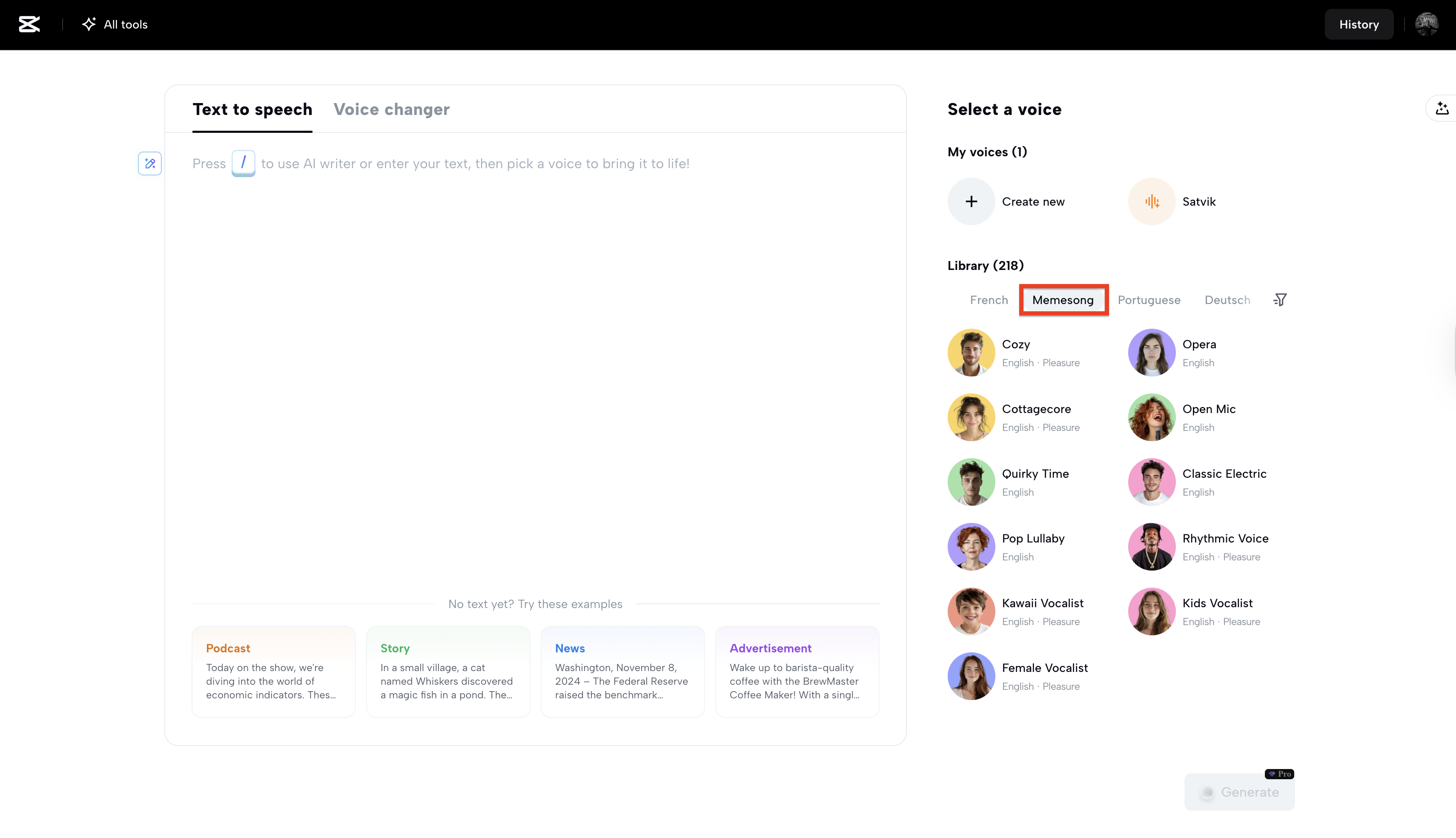Switch to Voice changer tab
Image resolution: width=1456 pixels, height=838 pixels.
tap(391, 109)
